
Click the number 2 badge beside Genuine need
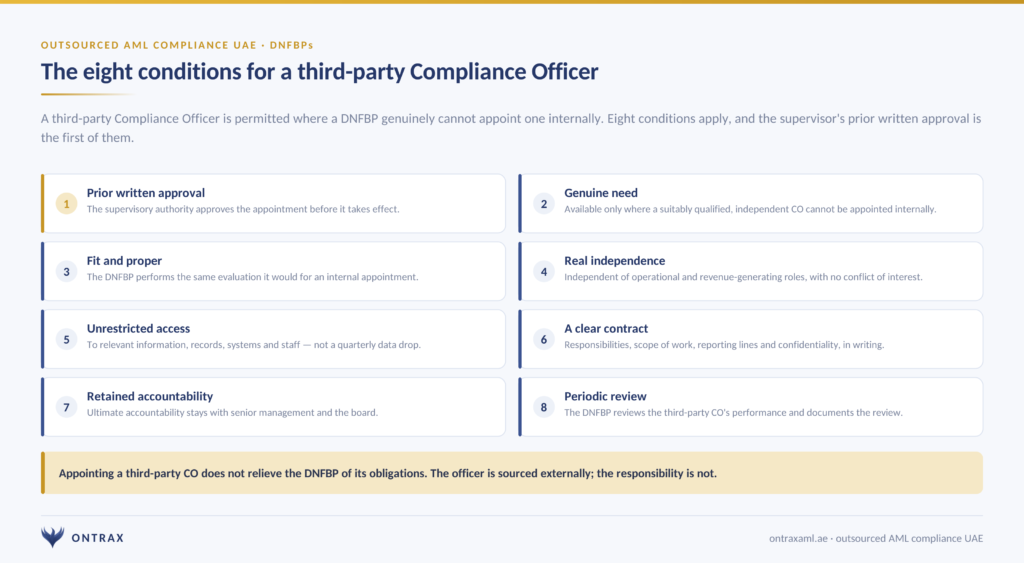543,204
